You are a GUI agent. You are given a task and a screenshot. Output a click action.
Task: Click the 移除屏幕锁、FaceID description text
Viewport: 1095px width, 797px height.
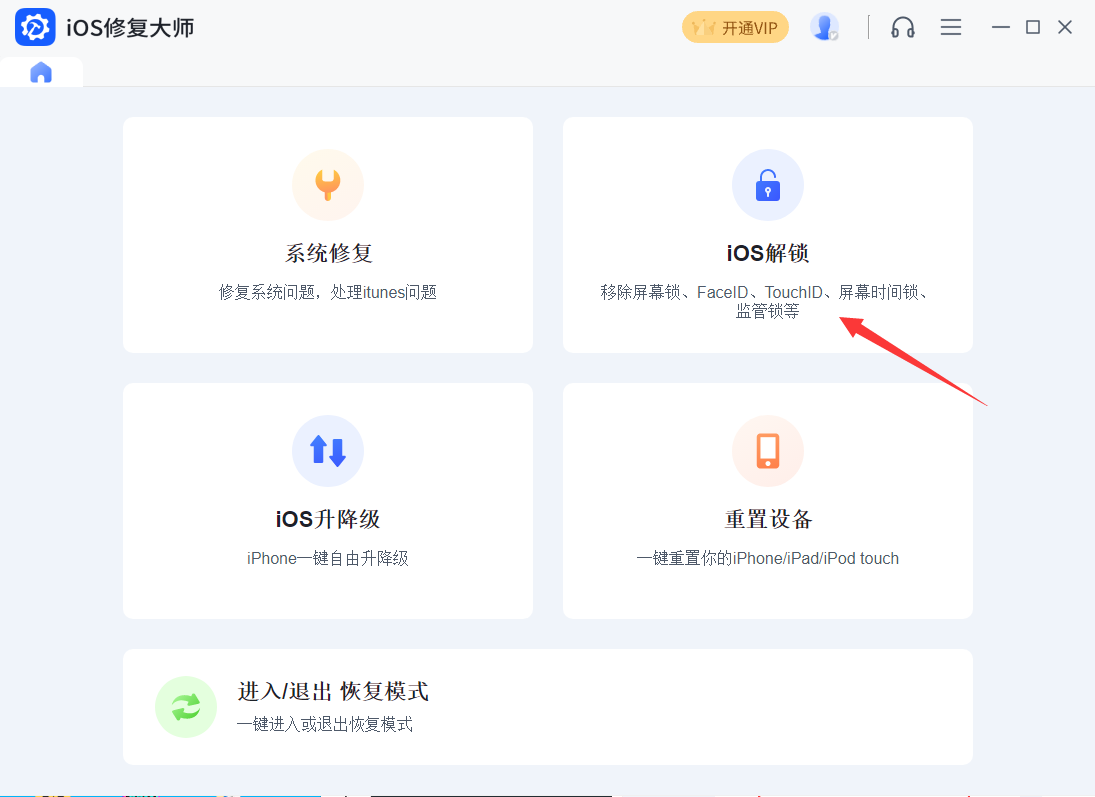767,301
